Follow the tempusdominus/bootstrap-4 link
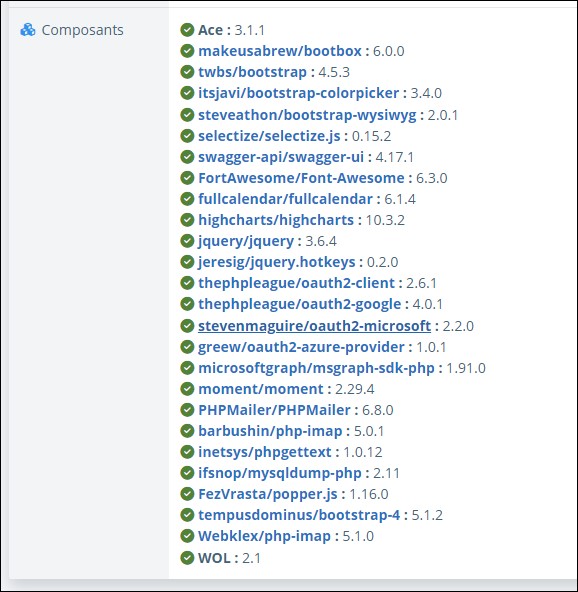 coord(299,515)
